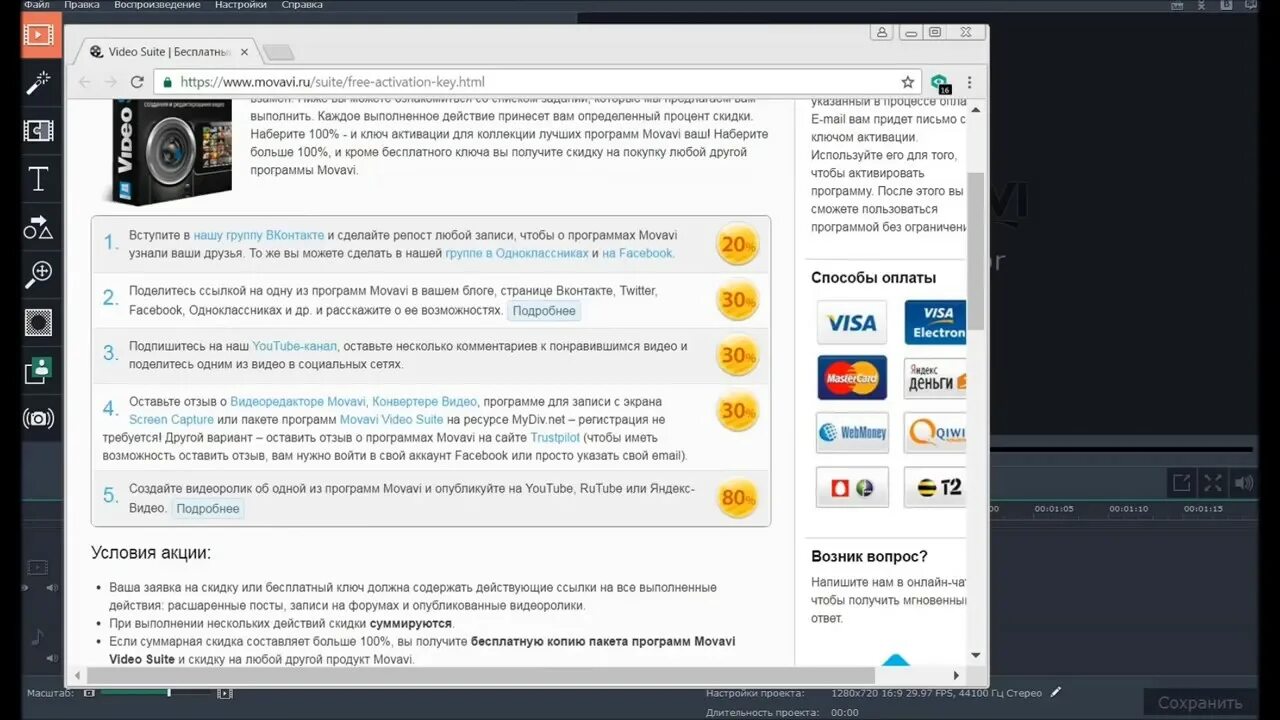This screenshot has height=720, width=1280.
Task: Follow the 'нашу группу ВКонтакте' link
Action: (259, 235)
